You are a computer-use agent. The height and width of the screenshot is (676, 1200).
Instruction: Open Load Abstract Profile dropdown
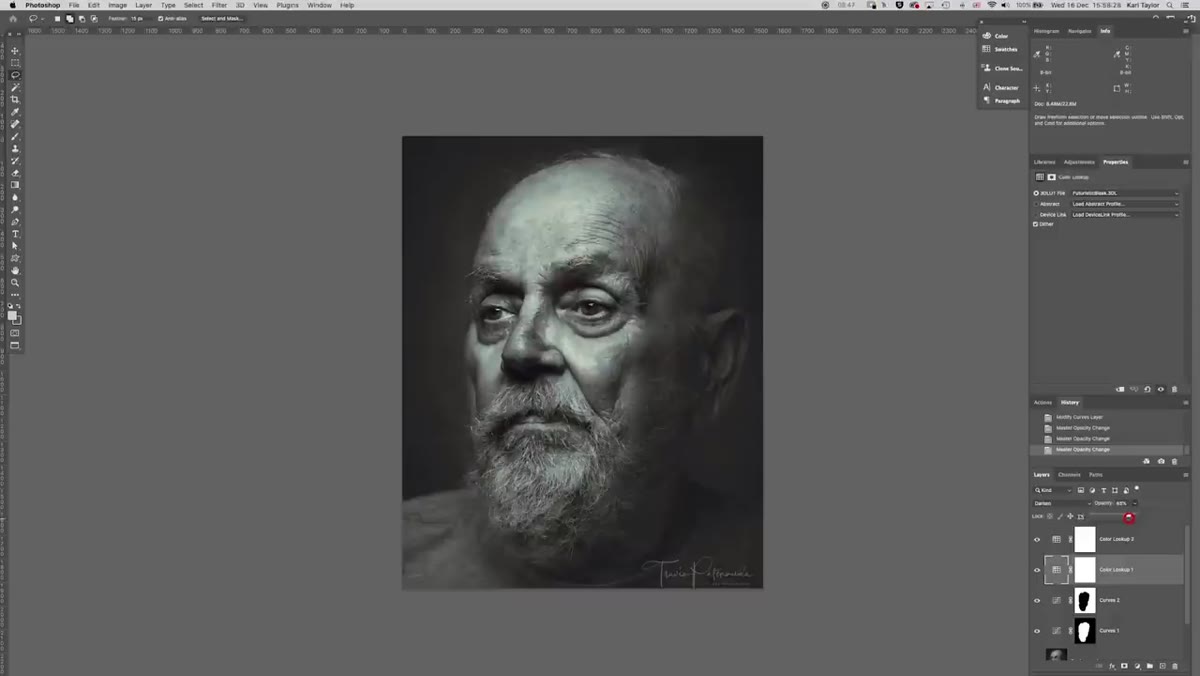tap(1125, 204)
